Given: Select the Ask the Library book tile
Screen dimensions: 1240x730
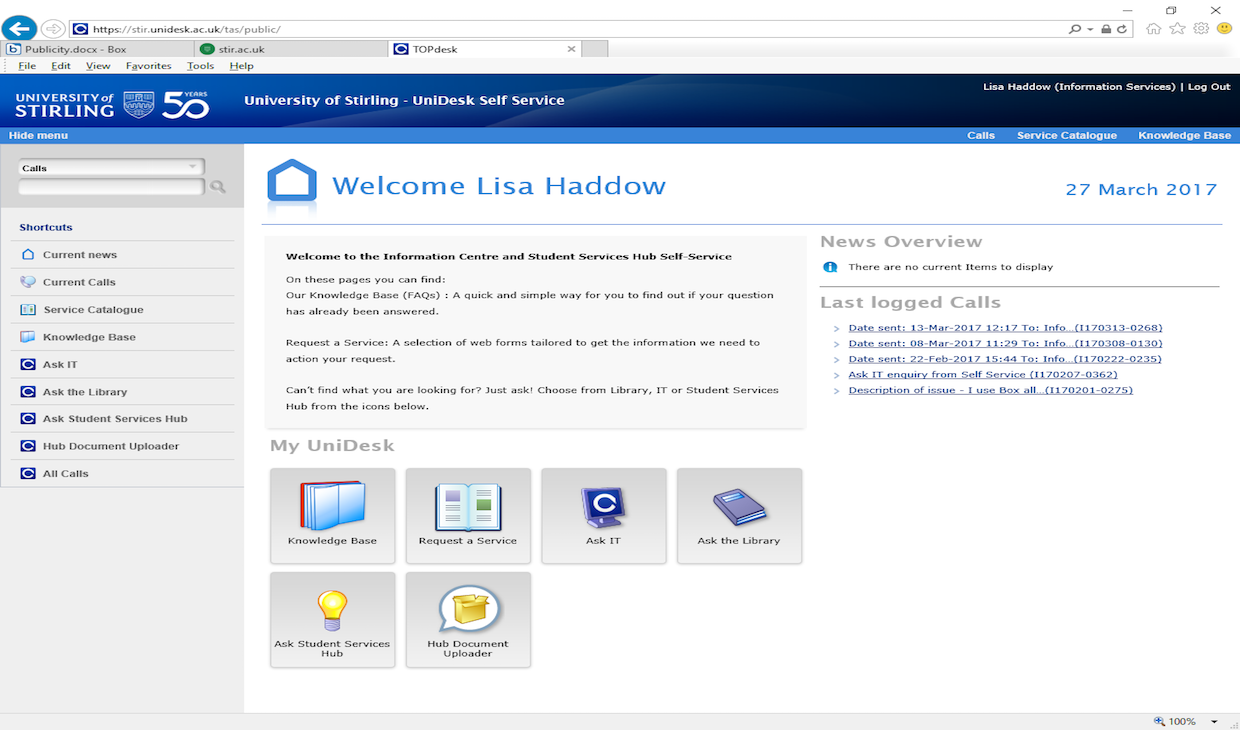Looking at the screenshot, I should [739, 515].
